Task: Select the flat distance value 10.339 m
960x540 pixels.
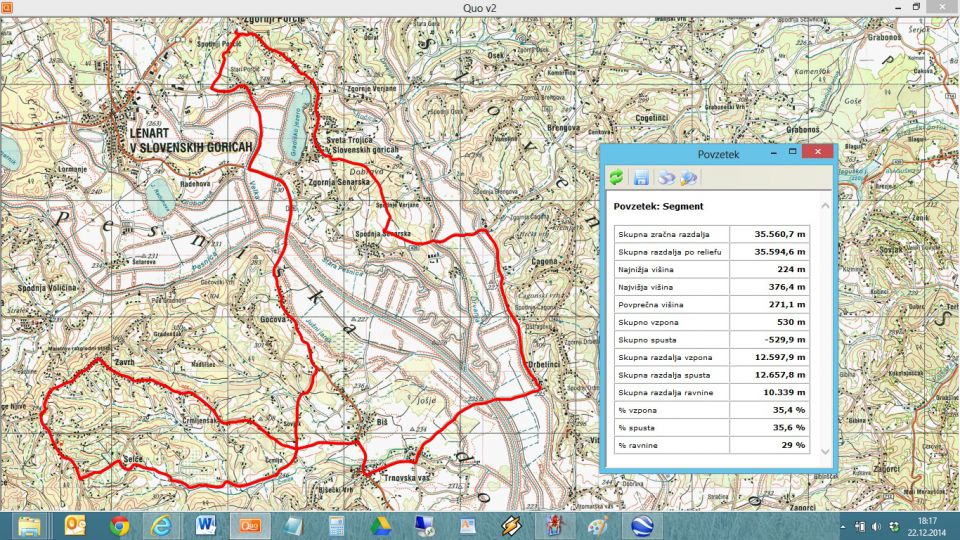Action: pos(784,392)
